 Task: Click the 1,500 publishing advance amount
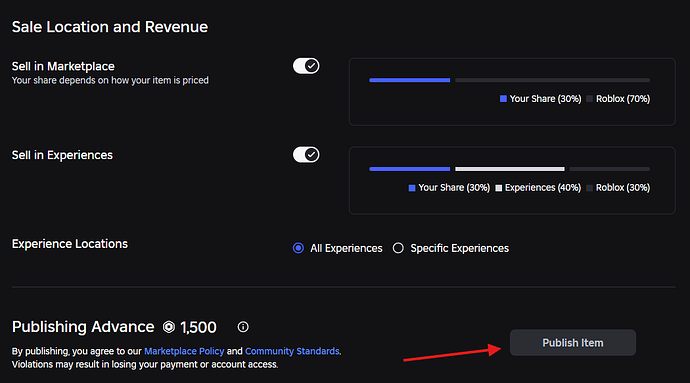[x=198, y=327]
